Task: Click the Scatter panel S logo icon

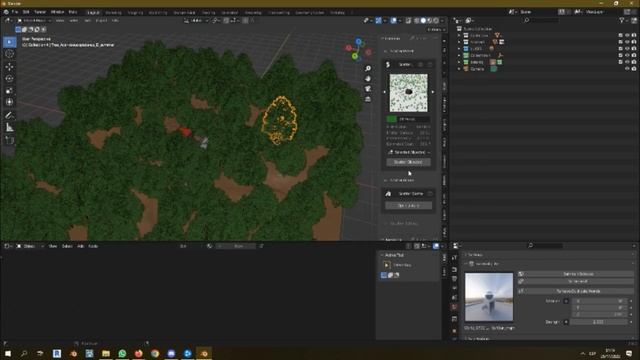Action: (x=388, y=64)
